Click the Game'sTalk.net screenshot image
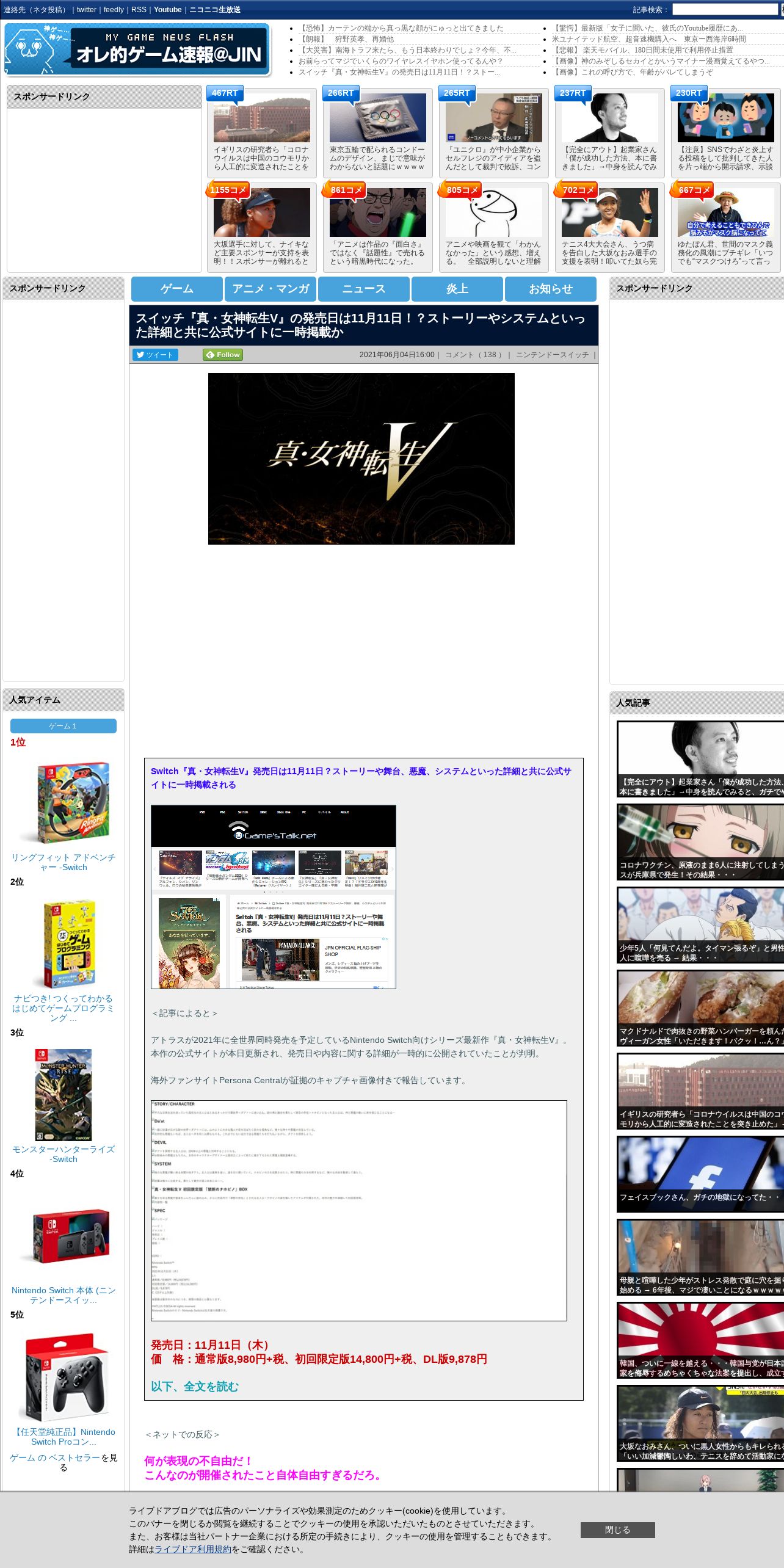The width and height of the screenshot is (784, 1568). pyautogui.click(x=274, y=897)
